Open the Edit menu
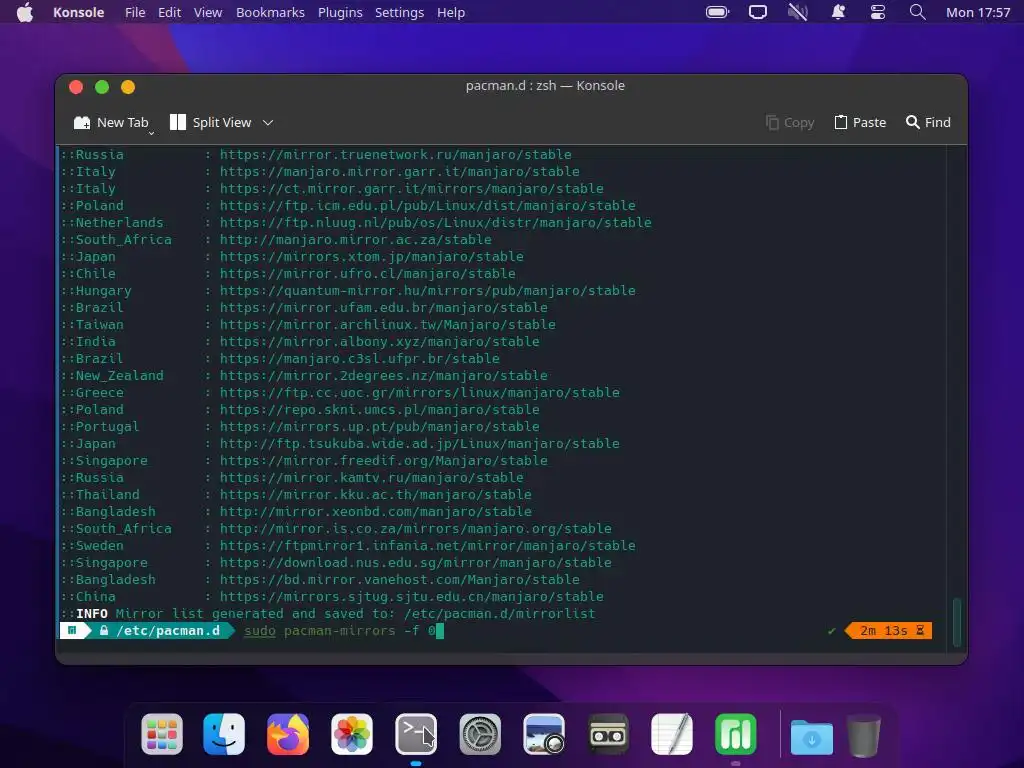 (169, 12)
